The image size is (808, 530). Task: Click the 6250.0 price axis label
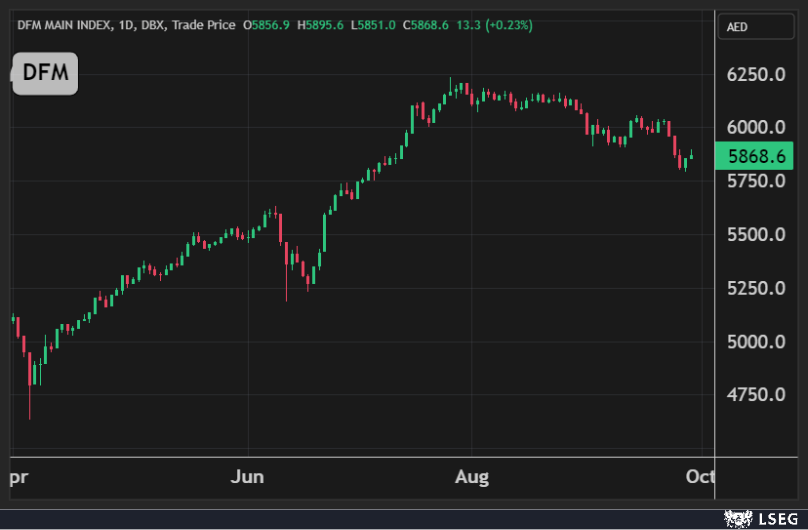coord(755,74)
